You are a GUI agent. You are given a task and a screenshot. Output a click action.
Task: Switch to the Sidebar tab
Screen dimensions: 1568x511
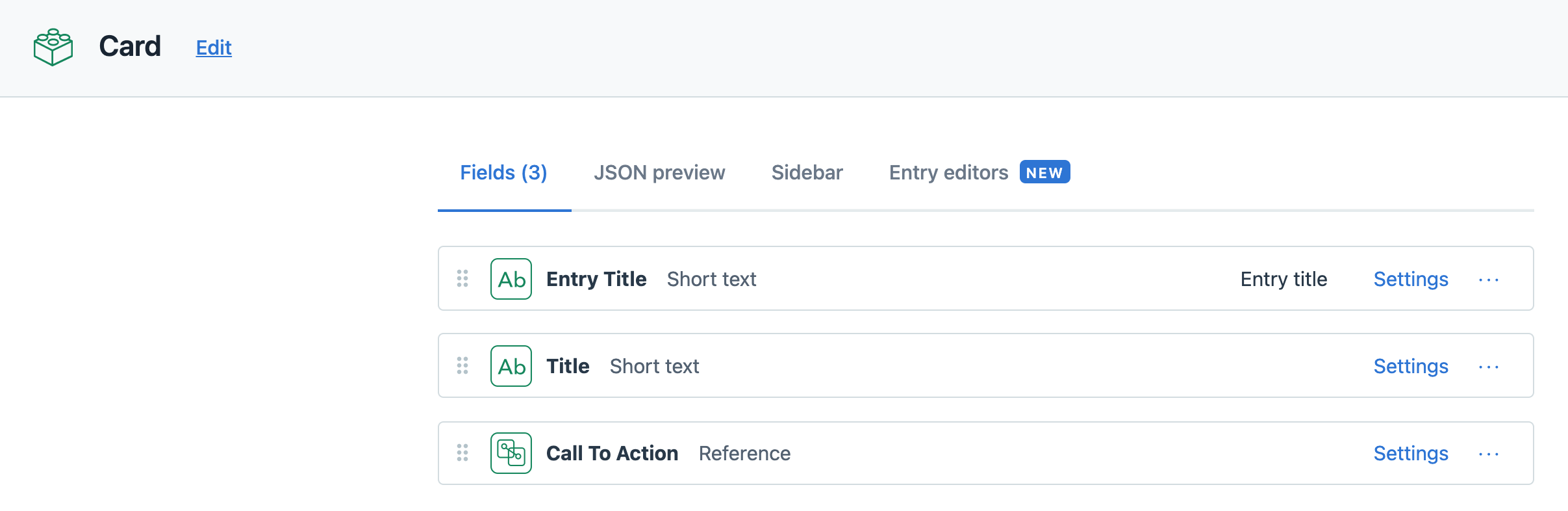point(807,172)
